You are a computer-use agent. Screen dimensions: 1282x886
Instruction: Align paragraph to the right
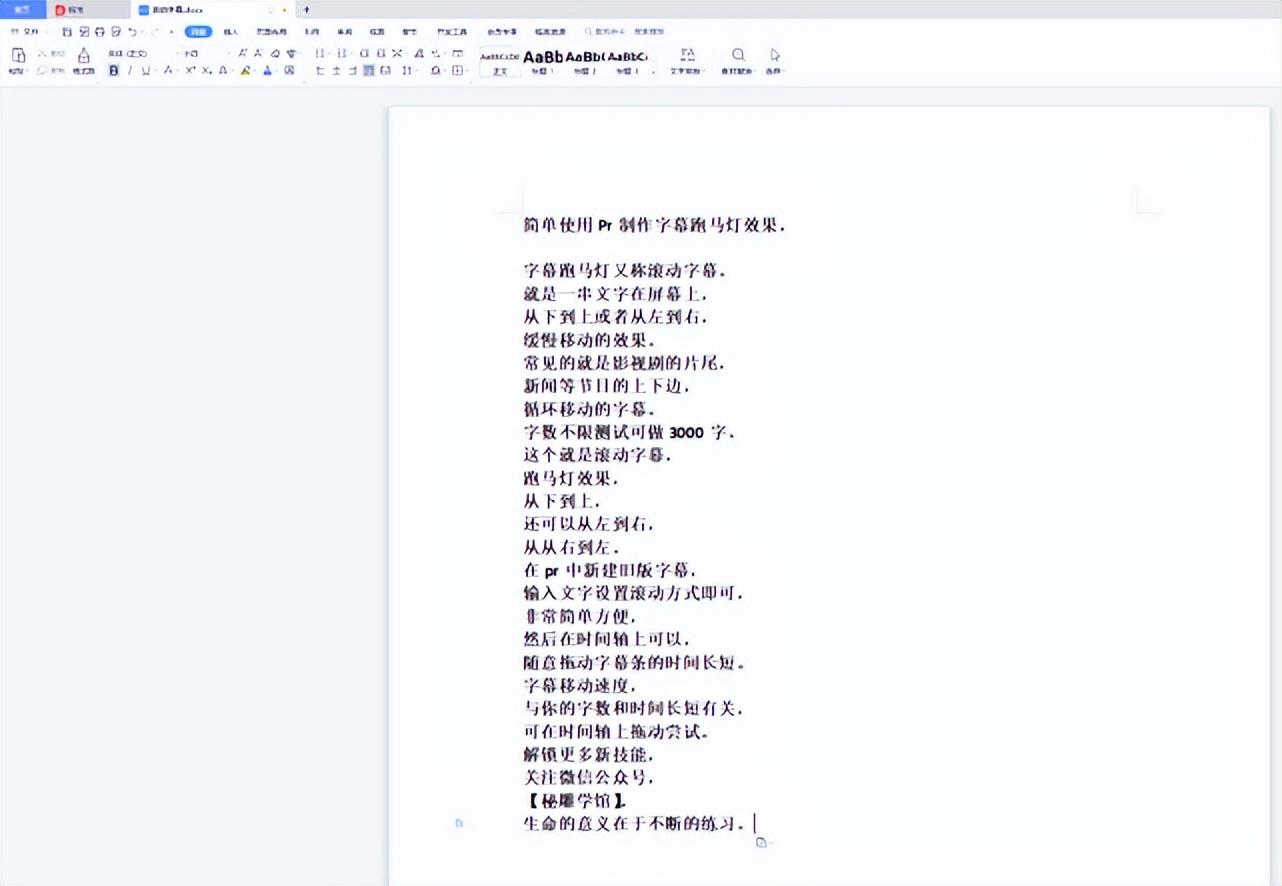click(x=353, y=70)
